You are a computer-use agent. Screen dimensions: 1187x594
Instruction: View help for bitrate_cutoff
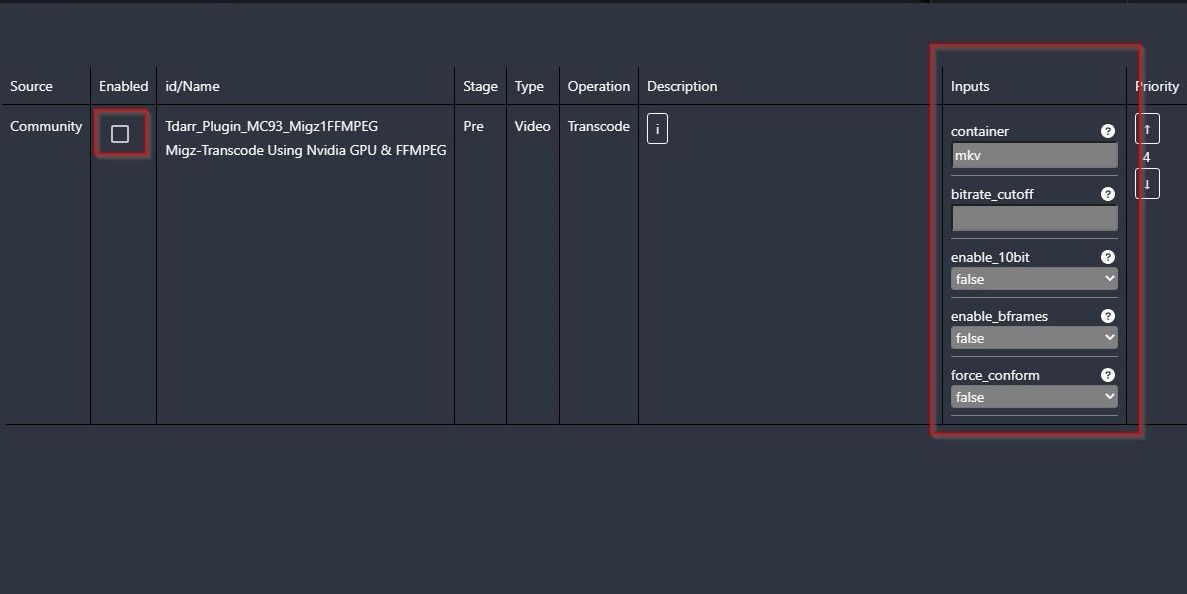click(x=1107, y=193)
